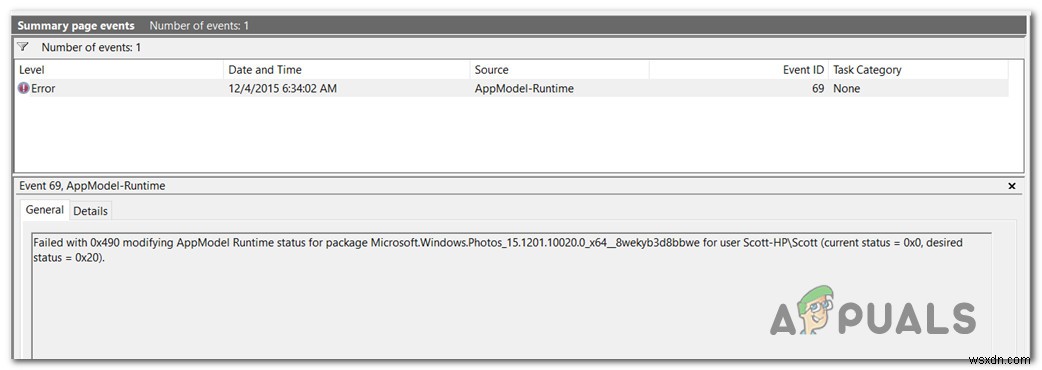
Task: Close the Event 69 details pane
Action: point(1011,187)
